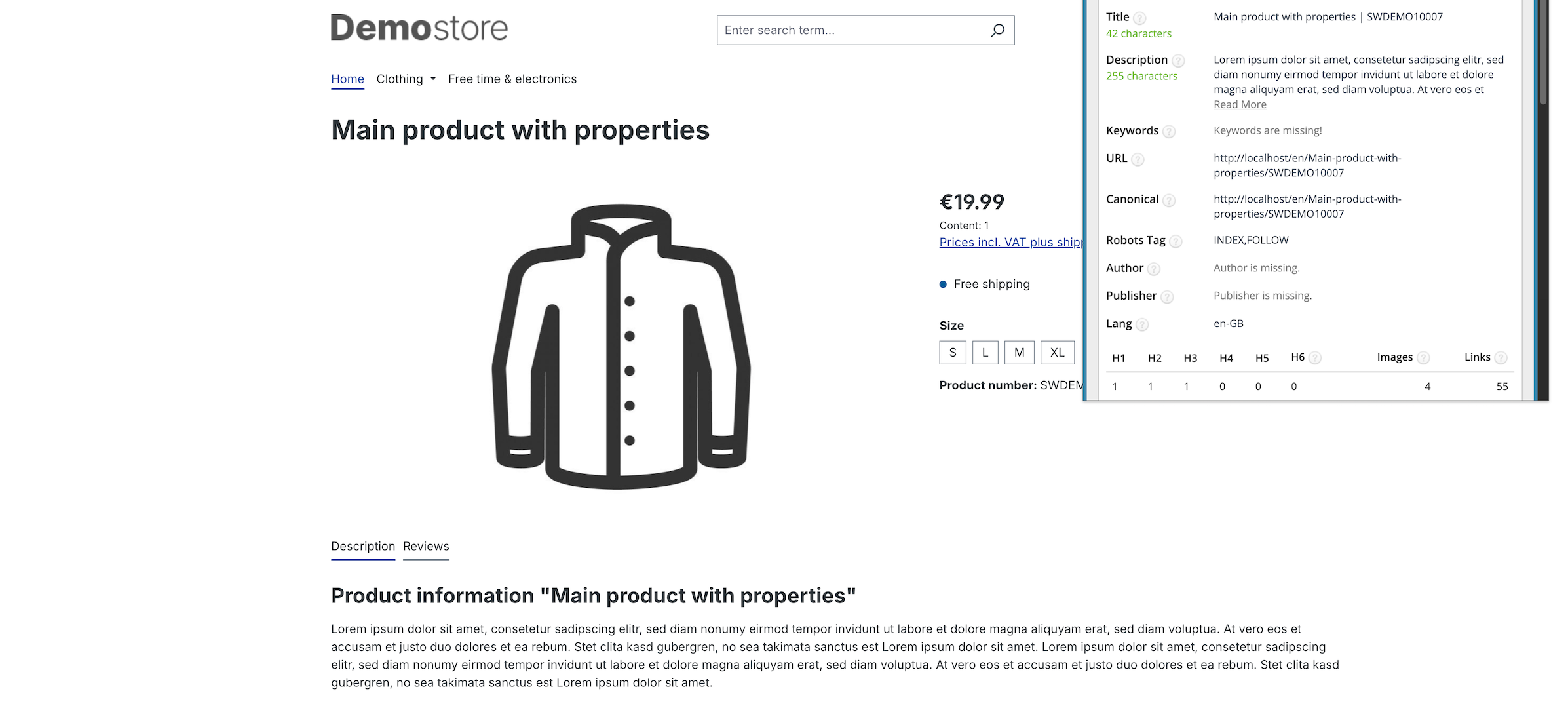The height and width of the screenshot is (708, 1568).
Task: Click the Free shipping label
Action: click(x=991, y=285)
